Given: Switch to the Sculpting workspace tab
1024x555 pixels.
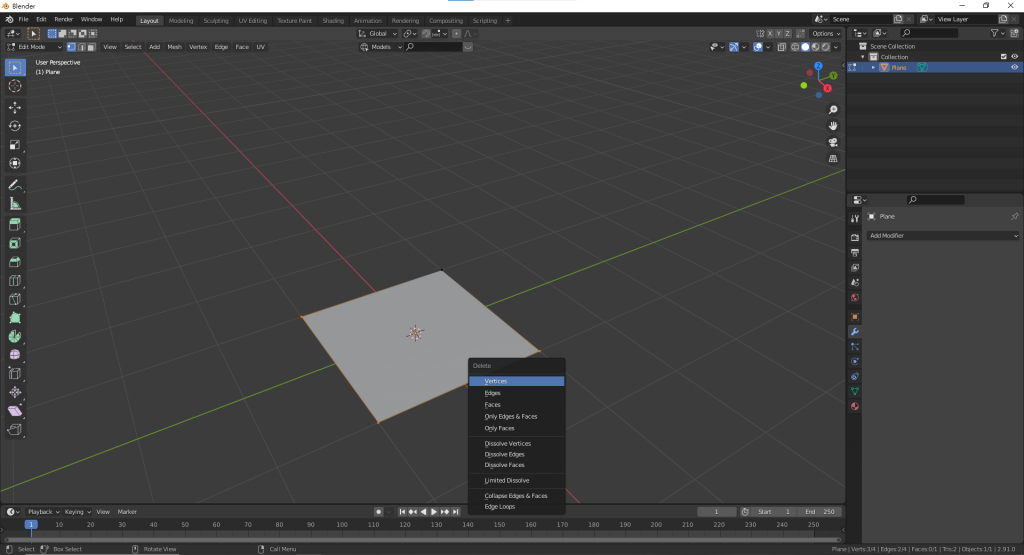Looking at the screenshot, I should click(216, 21).
